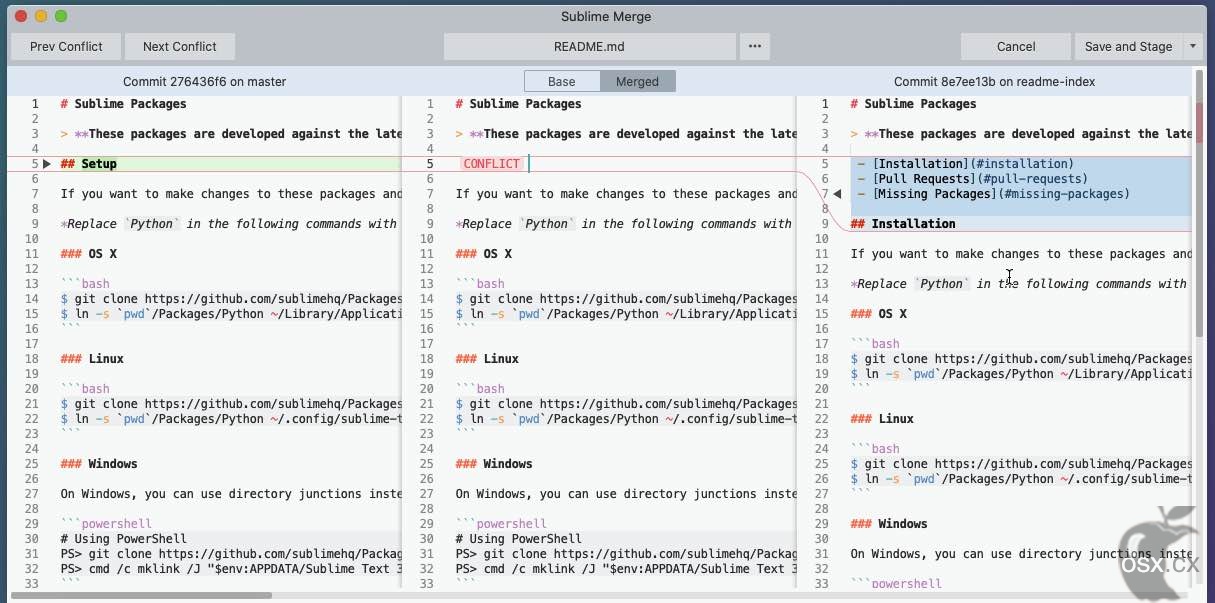Open the README.md file selector
Viewport: 1215px width, 603px height.
590,46
